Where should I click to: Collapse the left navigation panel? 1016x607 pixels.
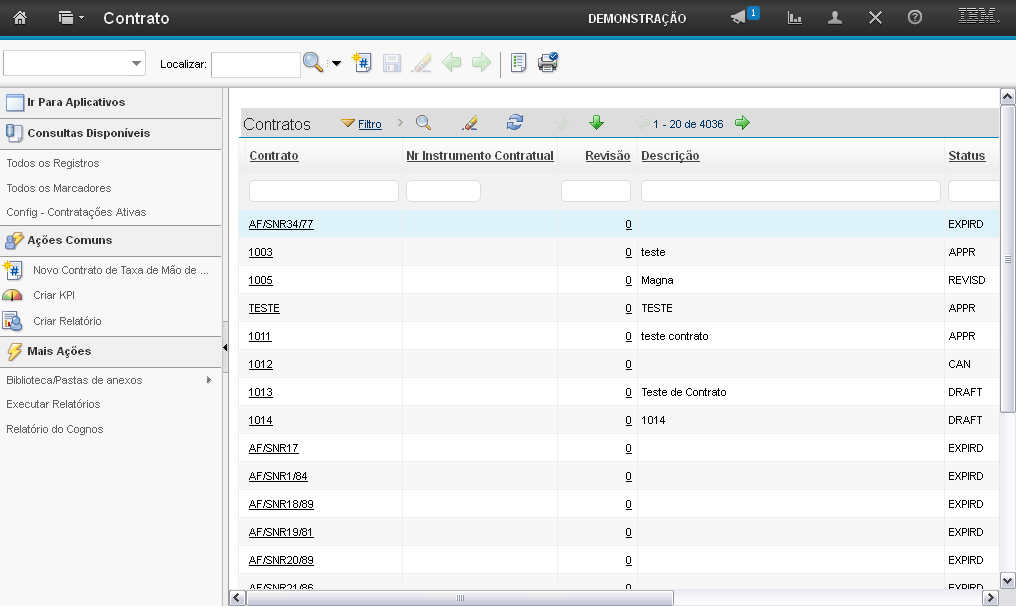(x=225, y=347)
